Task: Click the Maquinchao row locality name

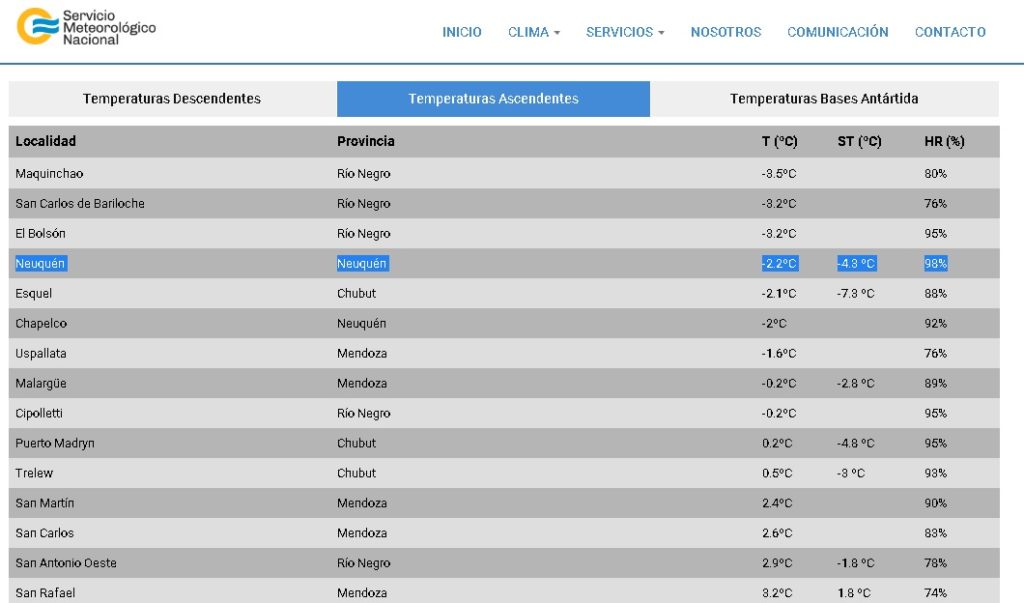Action: pyautogui.click(x=49, y=174)
